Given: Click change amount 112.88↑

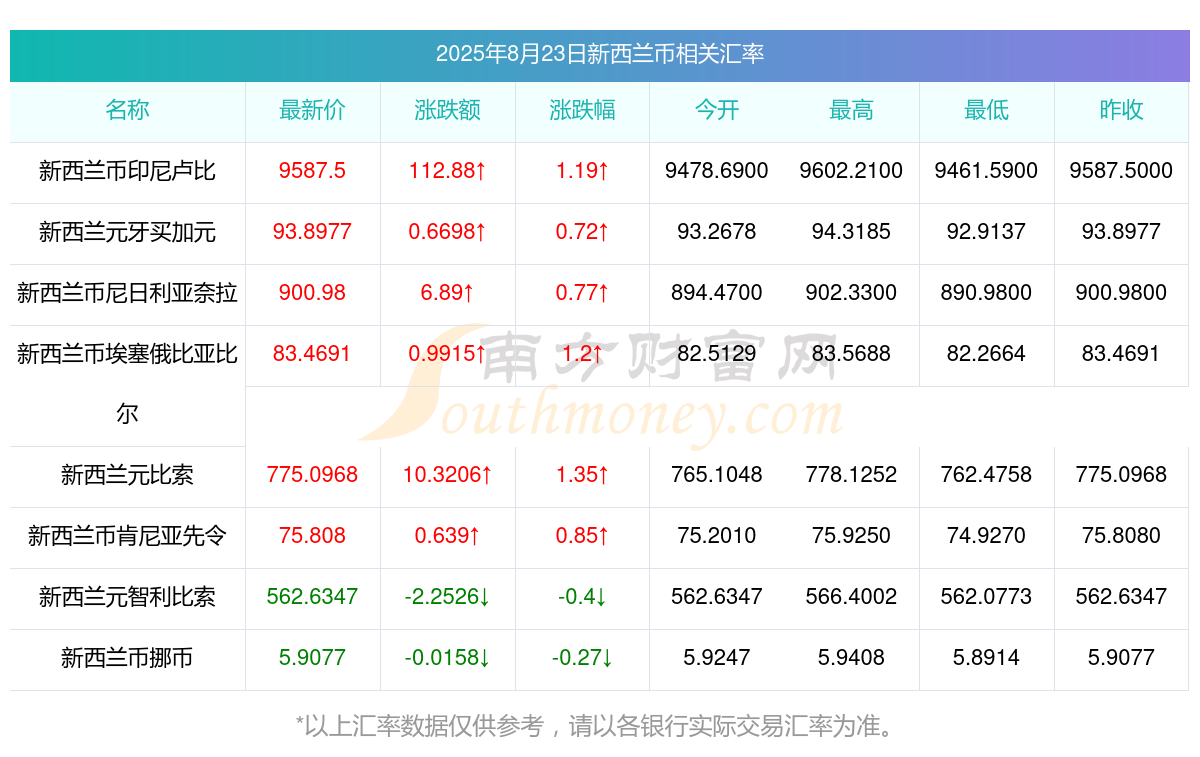Looking at the screenshot, I should pos(448,171).
